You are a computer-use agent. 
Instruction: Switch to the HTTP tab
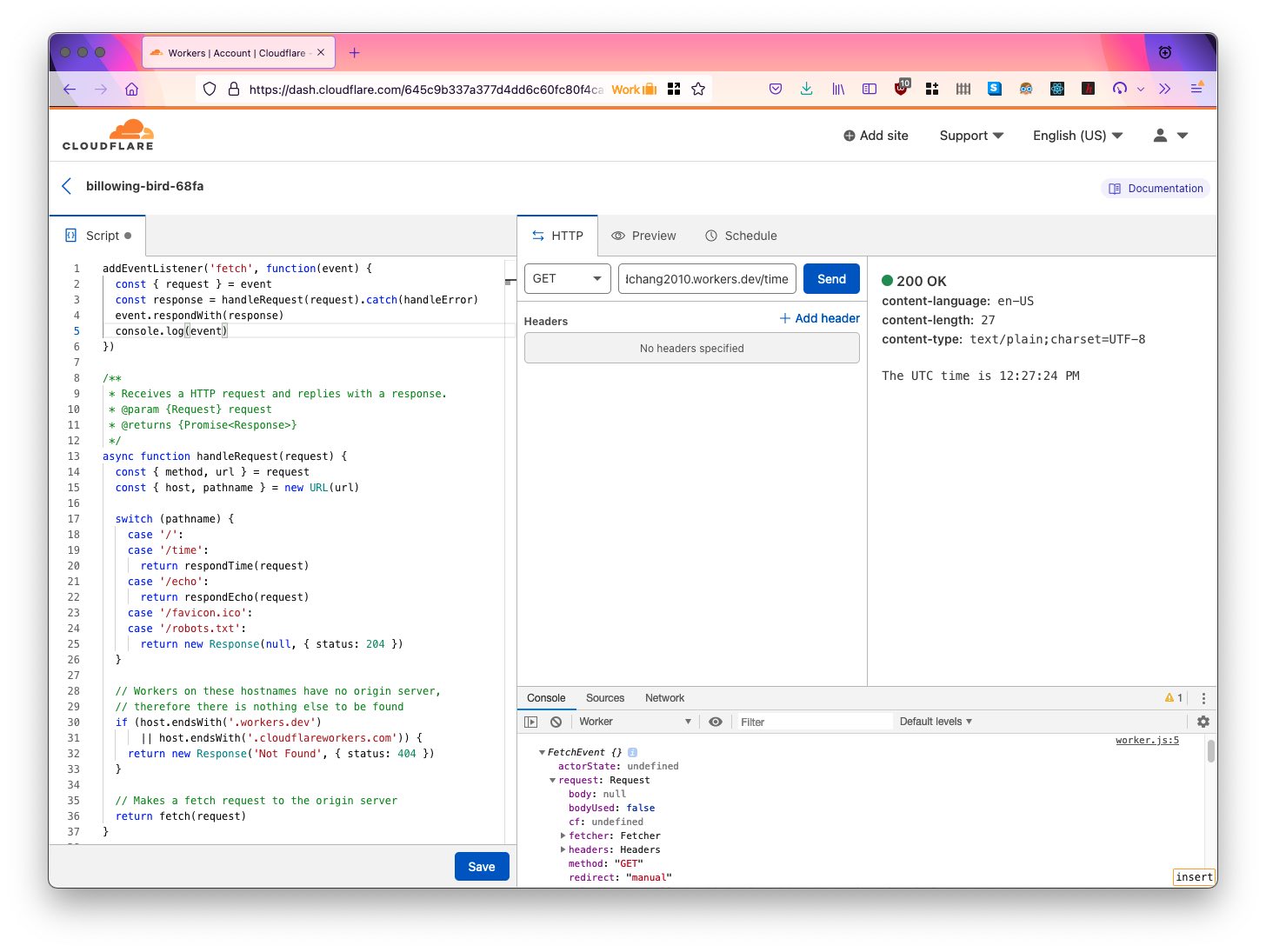tap(557, 236)
